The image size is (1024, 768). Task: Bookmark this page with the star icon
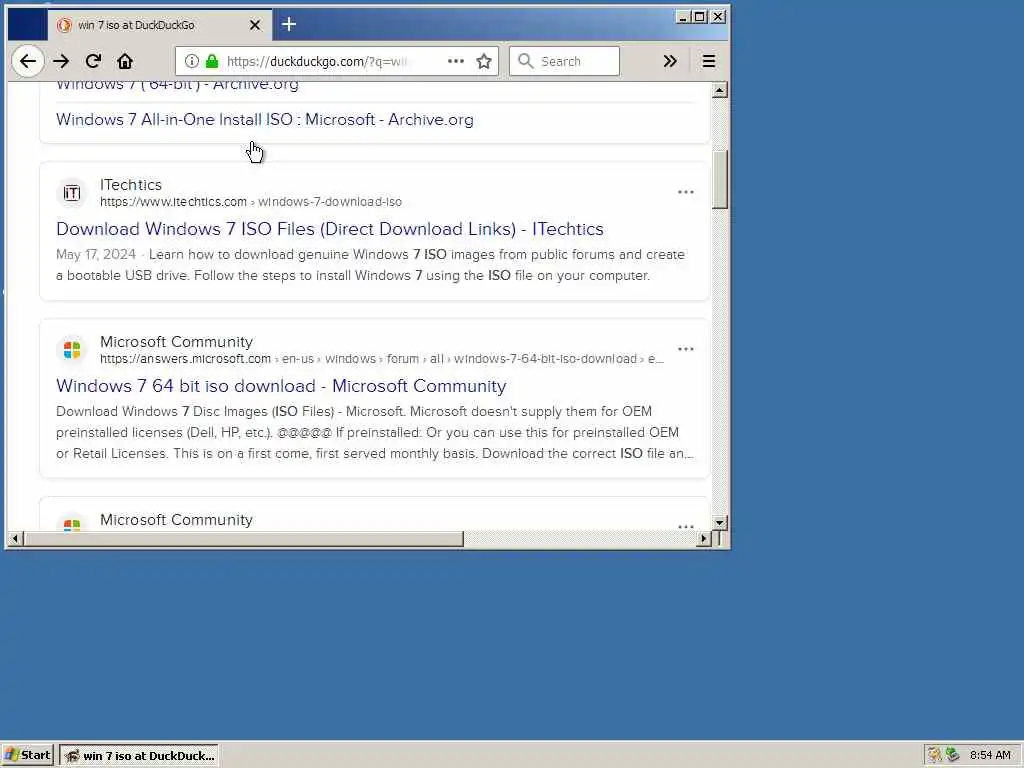click(x=484, y=61)
